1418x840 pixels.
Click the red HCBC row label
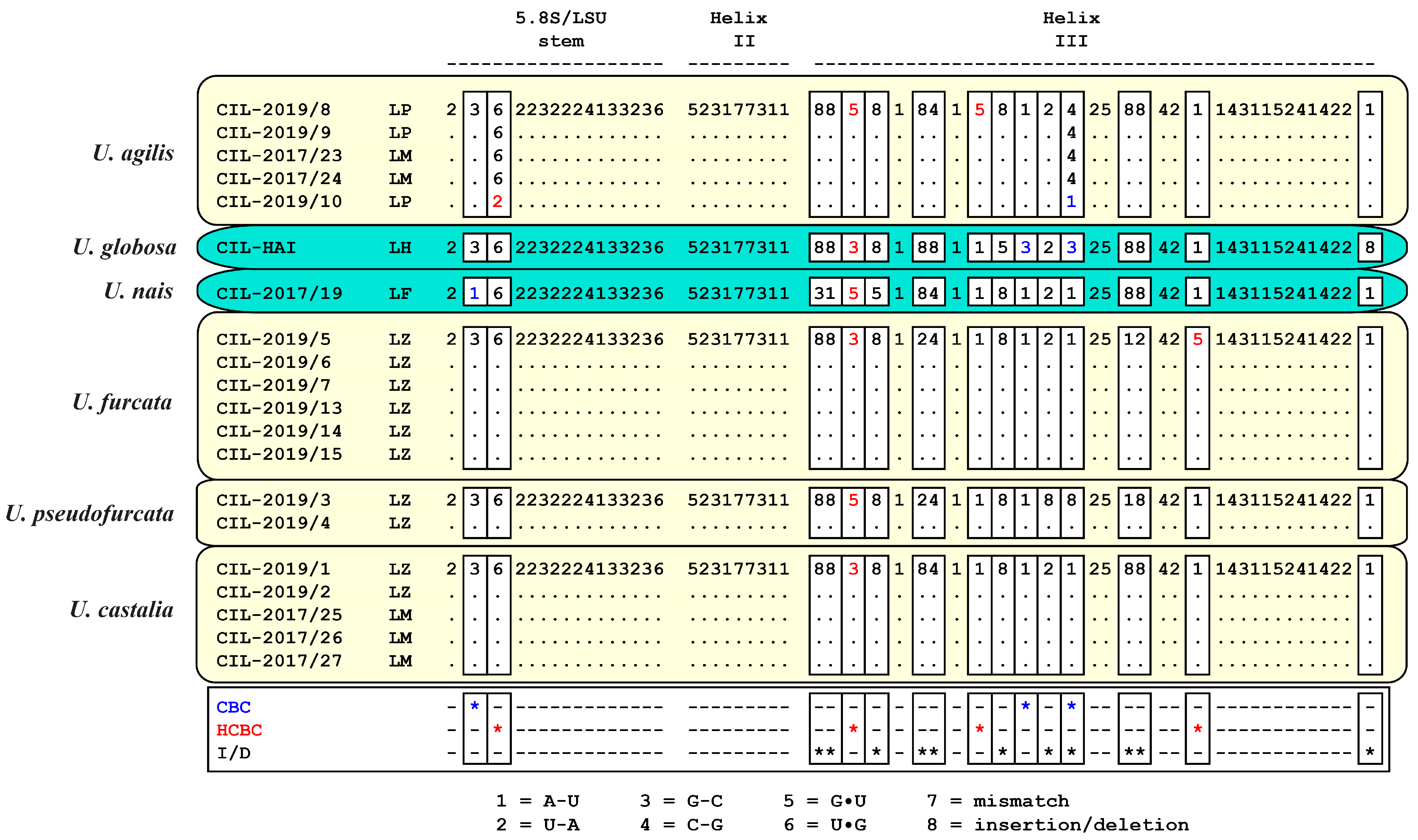point(239,730)
